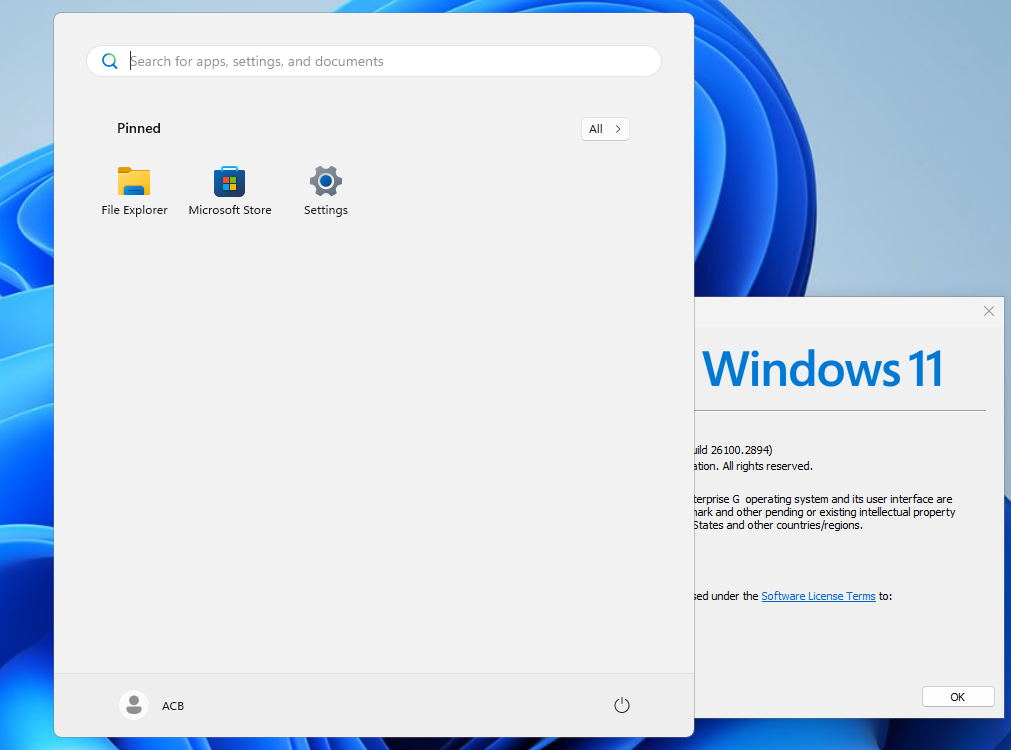Expand the All apps list
Image resolution: width=1011 pixels, height=750 pixels.
605,129
